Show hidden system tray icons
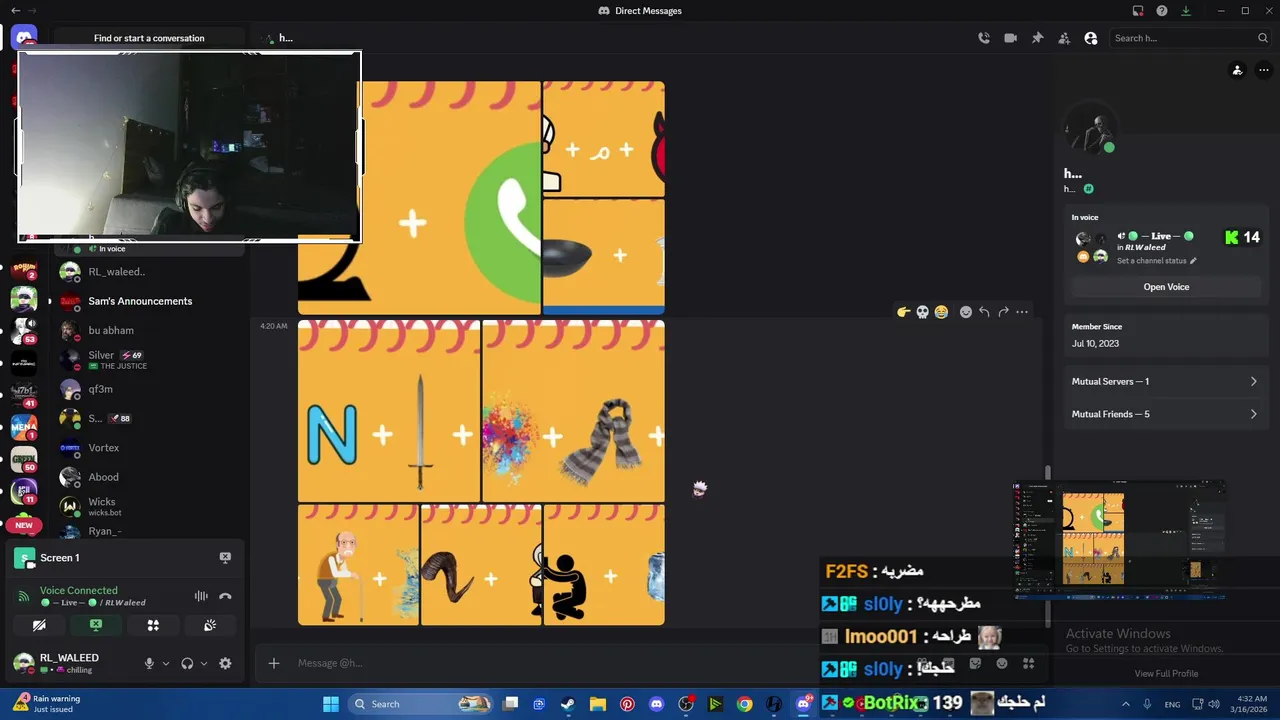This screenshot has height=720, width=1280. point(1125,704)
